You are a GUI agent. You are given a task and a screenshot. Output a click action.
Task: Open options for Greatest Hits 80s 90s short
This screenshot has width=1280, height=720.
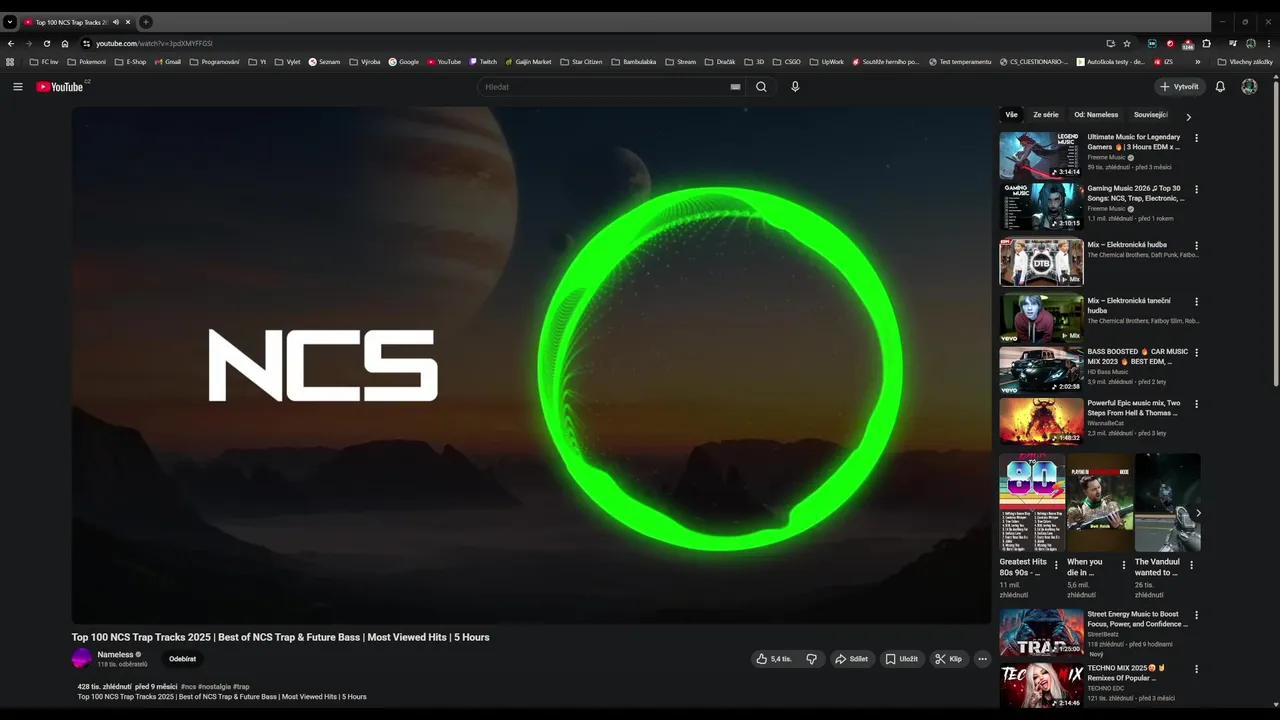click(1056, 565)
